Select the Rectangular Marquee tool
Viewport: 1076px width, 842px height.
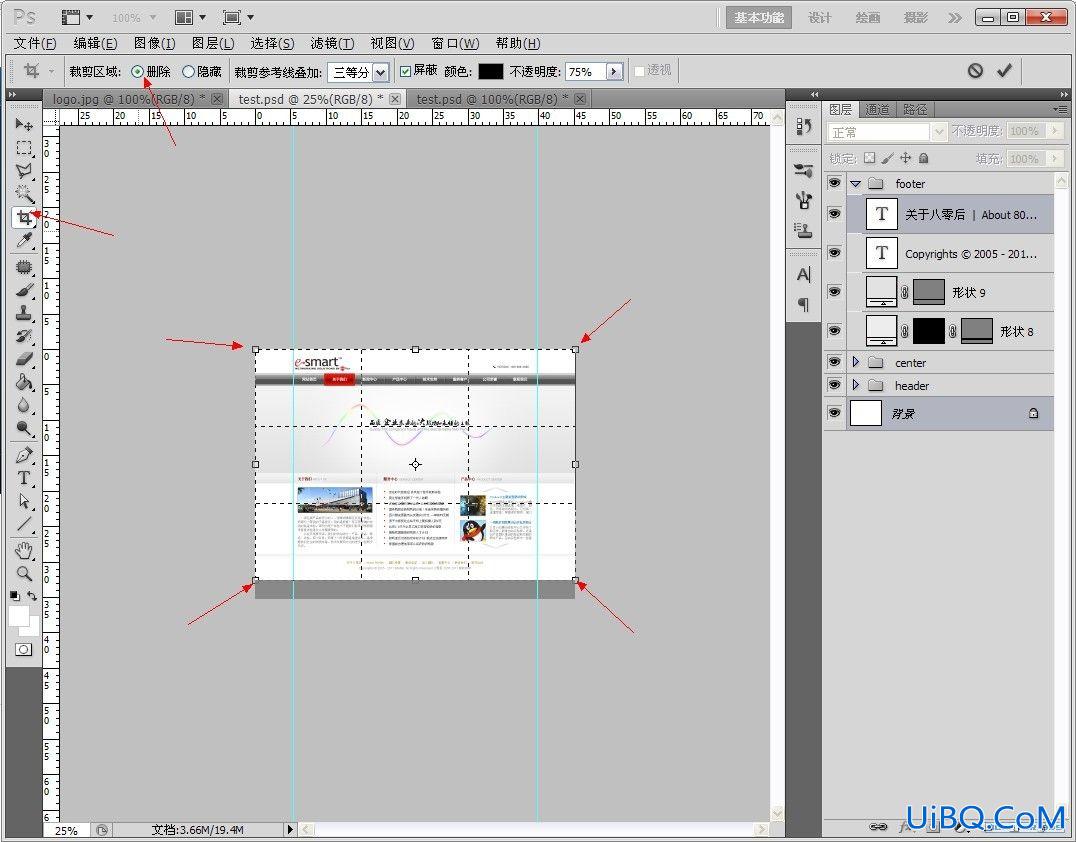[x=24, y=148]
